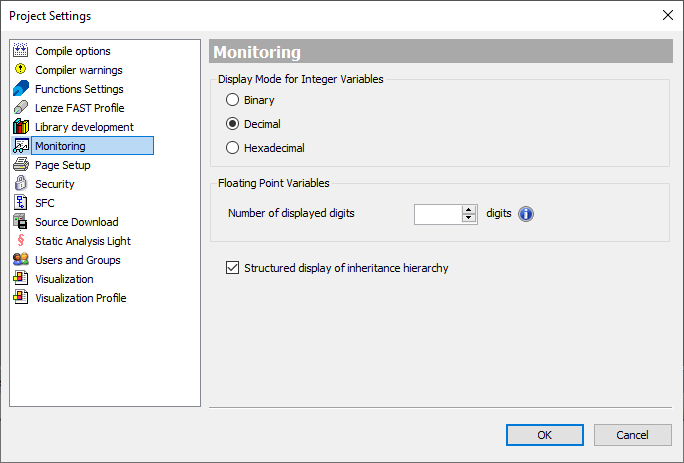Viewport: 684px width, 463px height.
Task: Click the Security padlock icon
Action: (21, 183)
